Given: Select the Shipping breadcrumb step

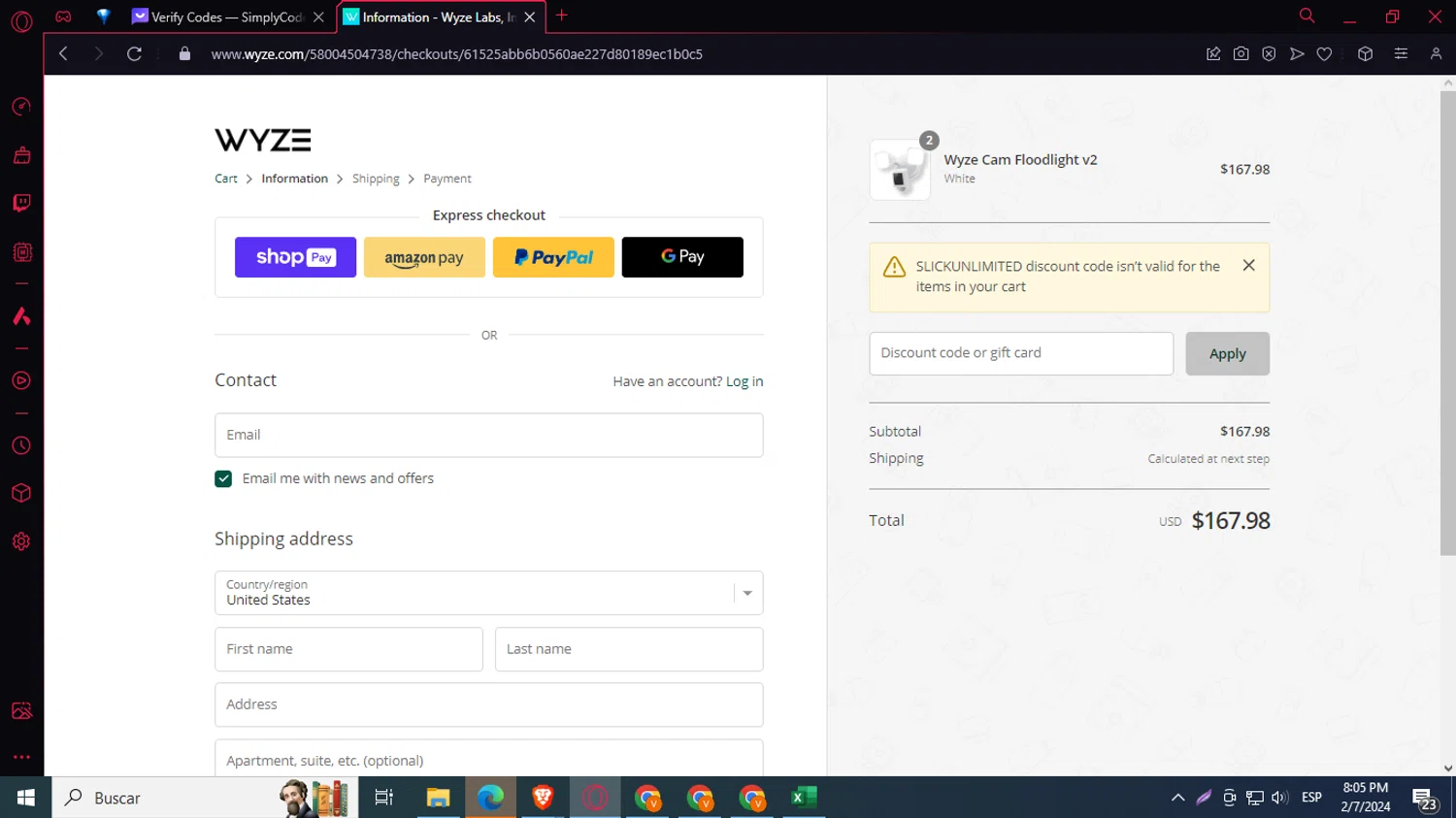Looking at the screenshot, I should click(376, 179).
